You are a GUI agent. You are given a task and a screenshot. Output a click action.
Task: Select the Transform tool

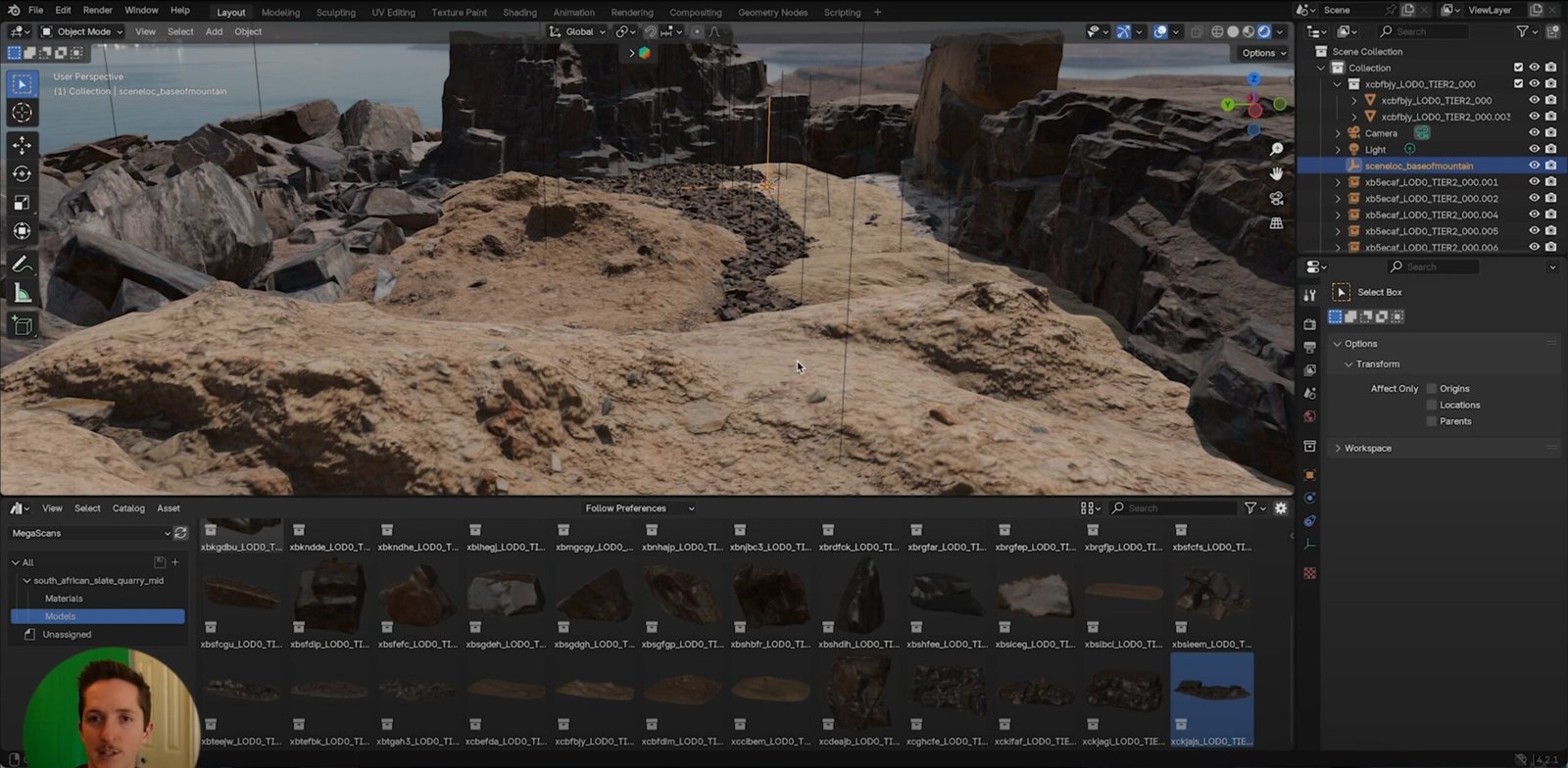click(x=22, y=231)
